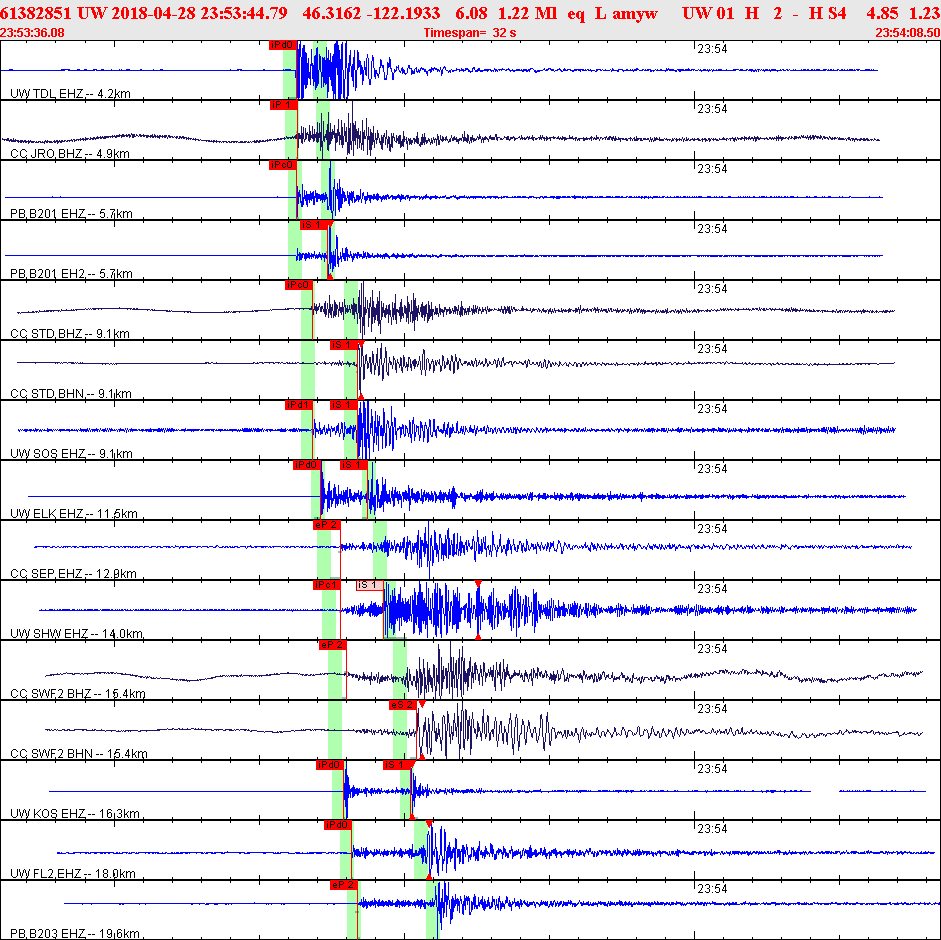Select the iS 1 pick on CC STD BHN
This screenshot has height=940, width=941.
[344, 345]
